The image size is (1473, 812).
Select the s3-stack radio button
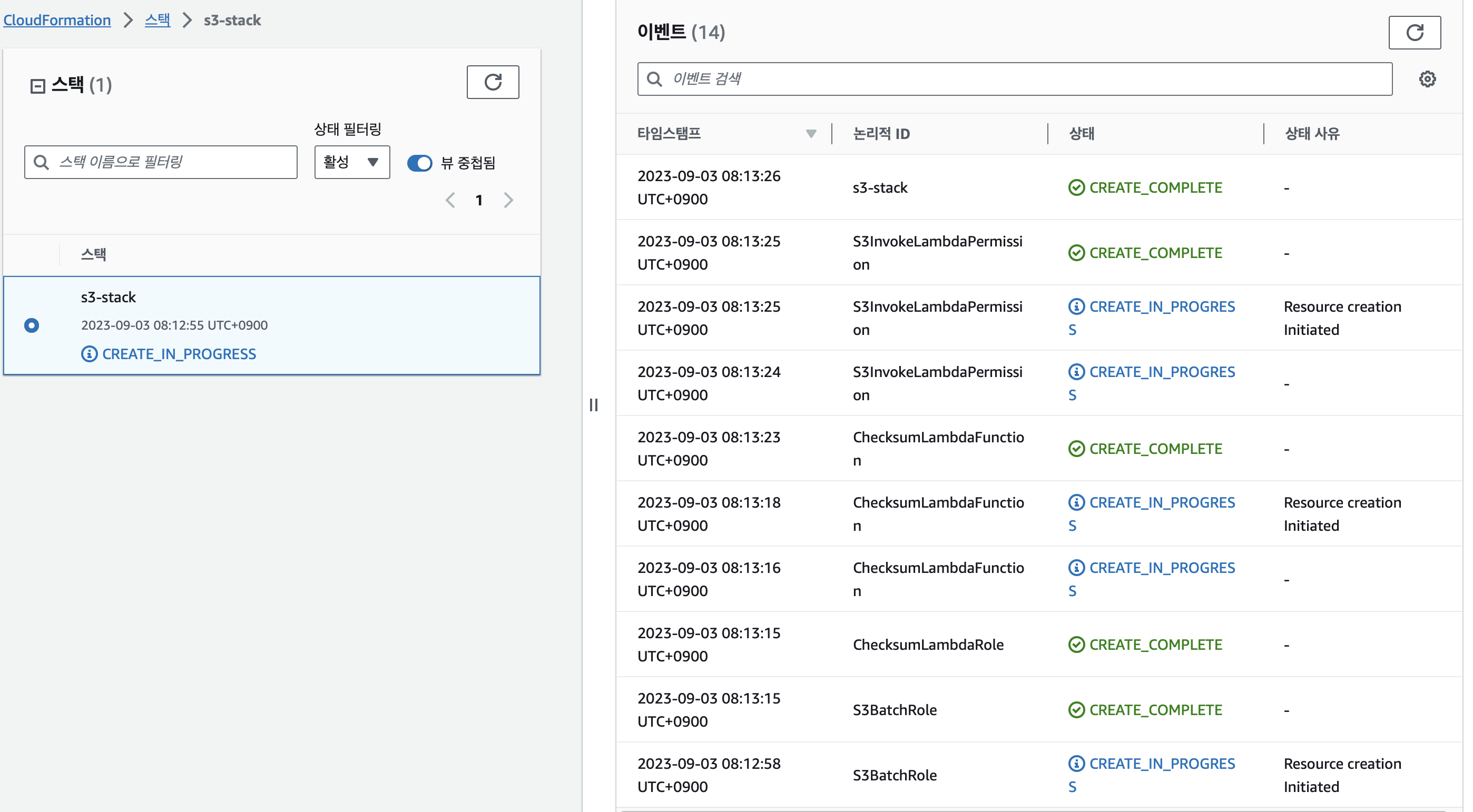pyautogui.click(x=32, y=325)
